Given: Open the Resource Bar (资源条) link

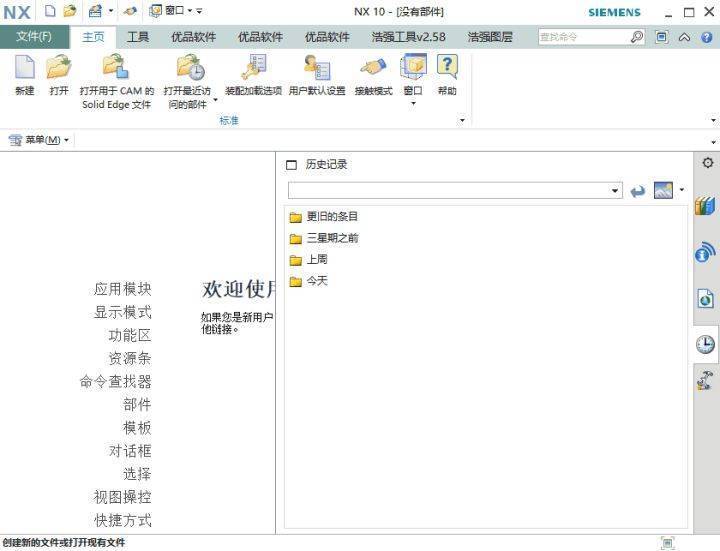Looking at the screenshot, I should (x=130, y=358).
